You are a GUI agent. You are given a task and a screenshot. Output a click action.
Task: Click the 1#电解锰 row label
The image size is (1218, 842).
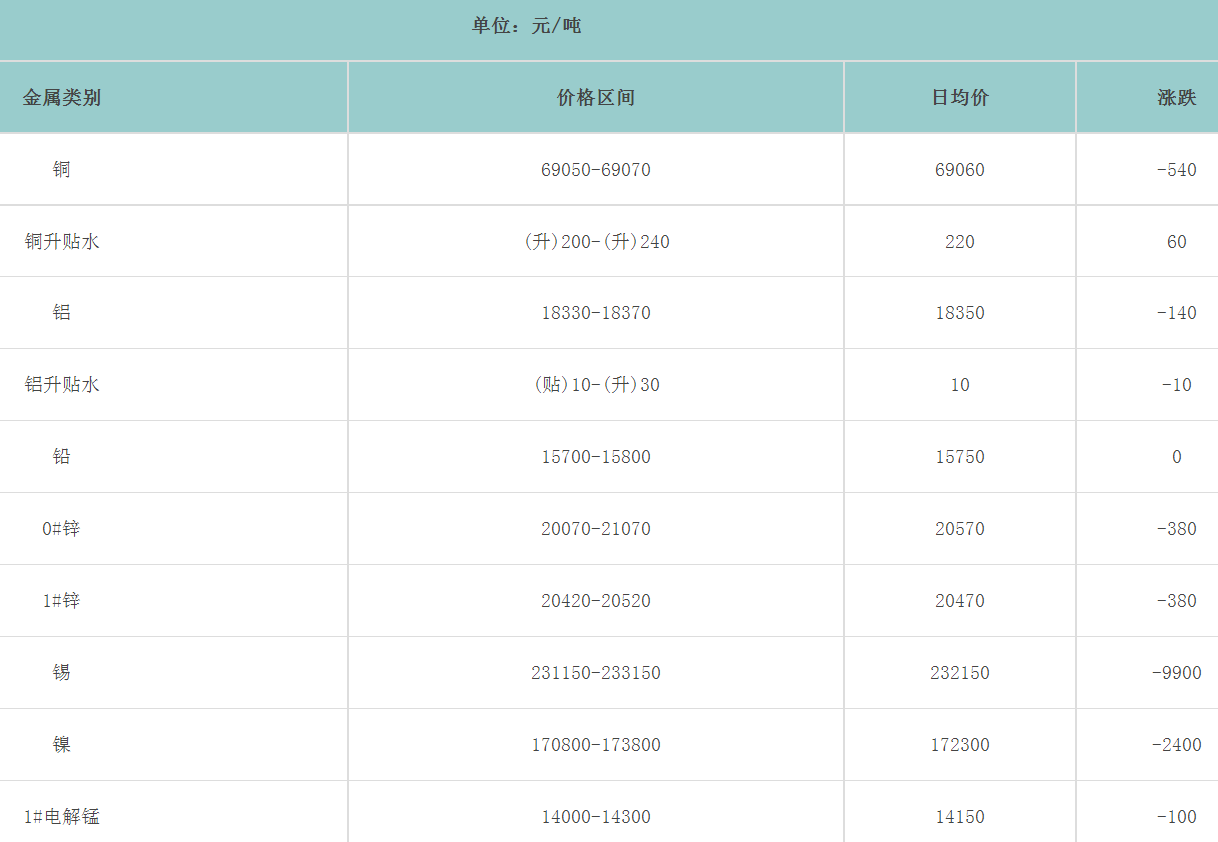pyautogui.click(x=62, y=817)
